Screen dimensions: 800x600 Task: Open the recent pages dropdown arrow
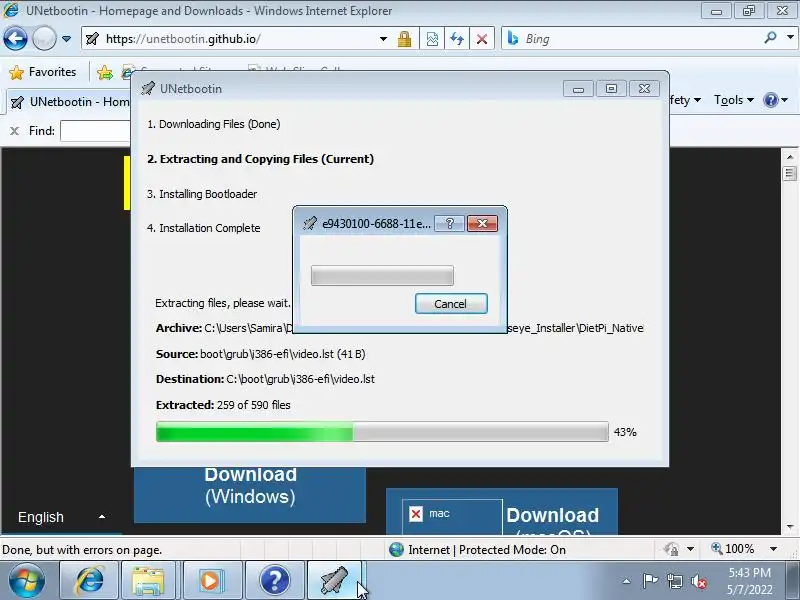[x=66, y=39]
